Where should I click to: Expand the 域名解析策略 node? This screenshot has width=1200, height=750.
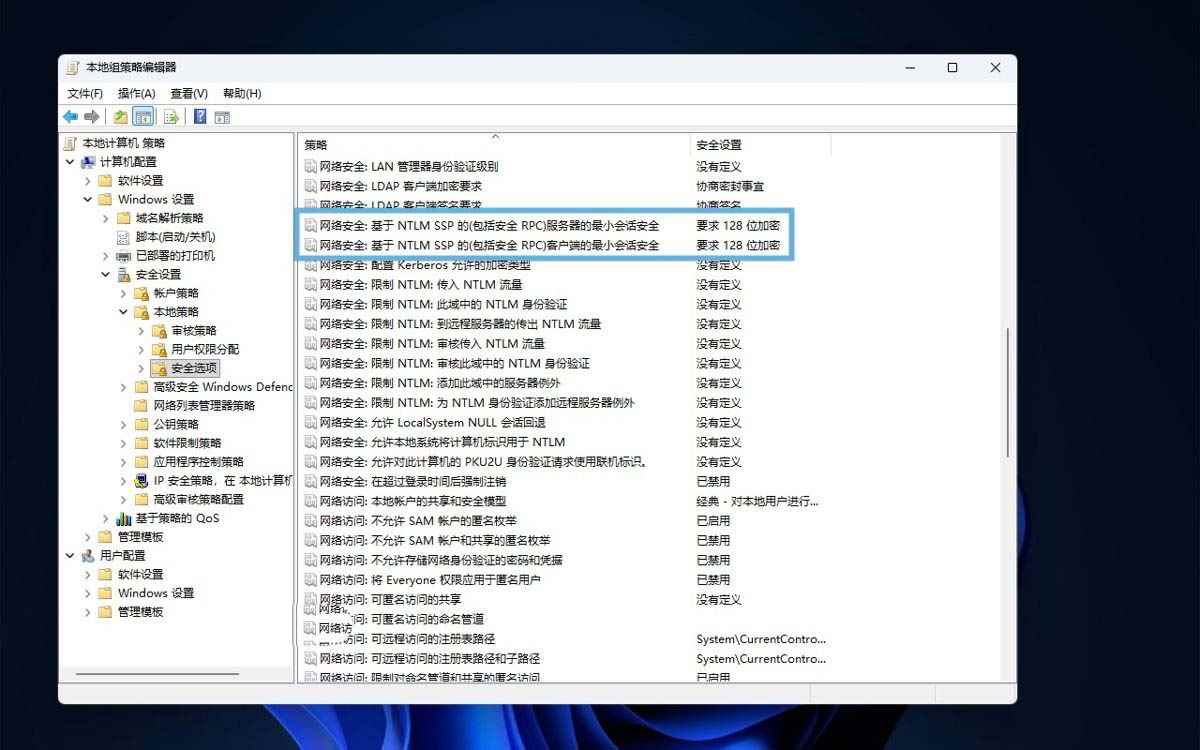point(106,218)
